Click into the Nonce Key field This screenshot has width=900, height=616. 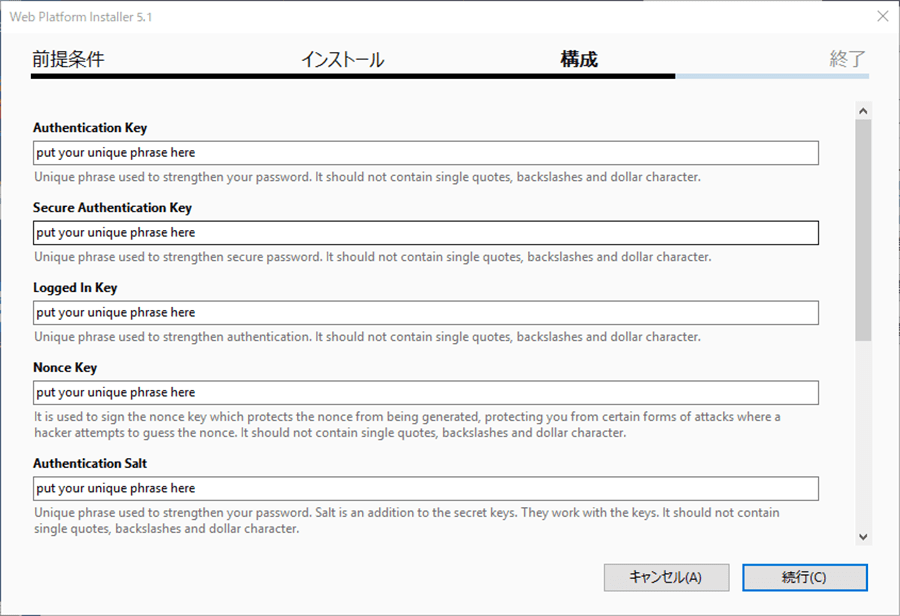tap(426, 392)
